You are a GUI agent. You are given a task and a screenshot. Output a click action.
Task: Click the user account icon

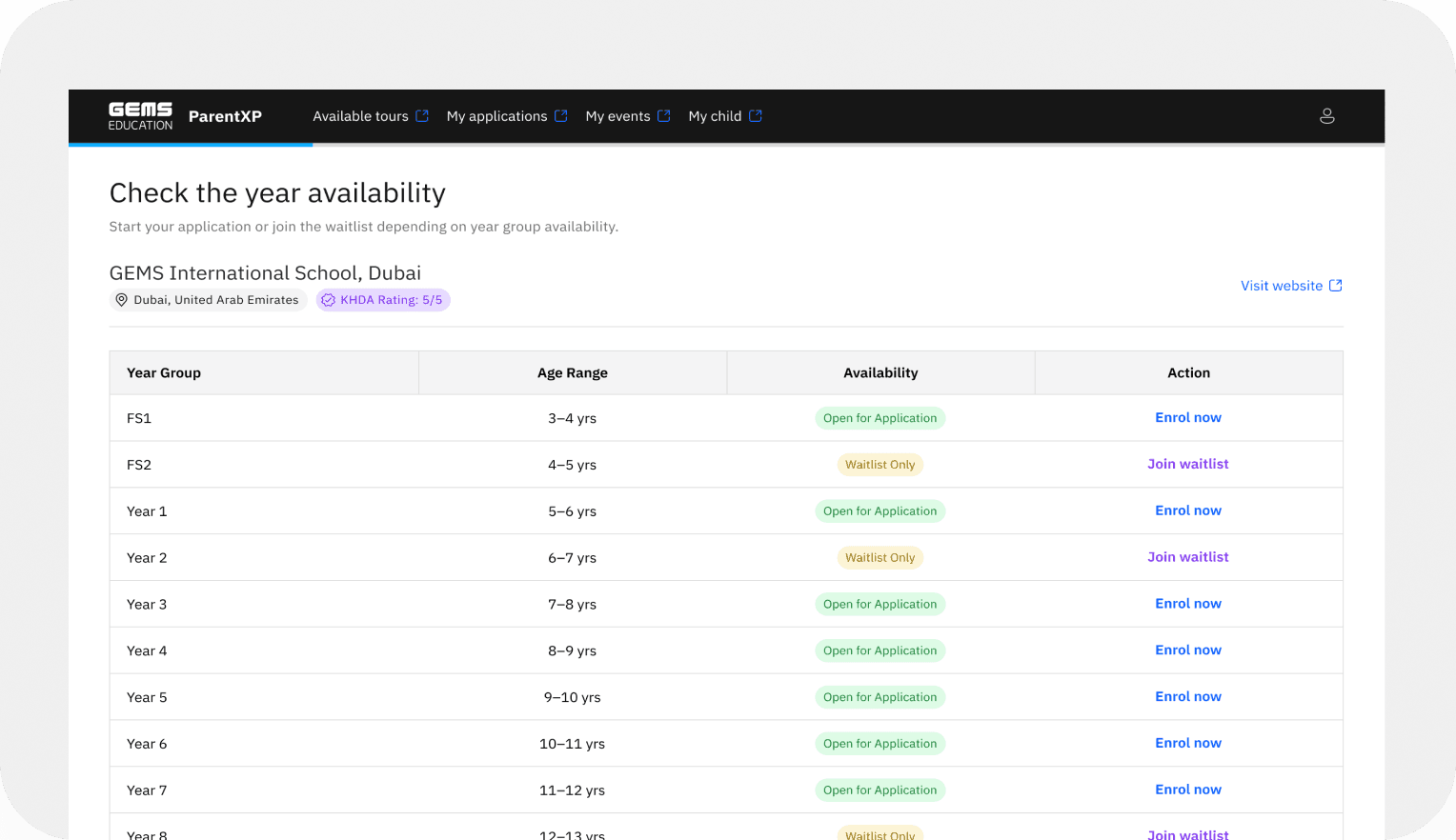click(x=1327, y=115)
